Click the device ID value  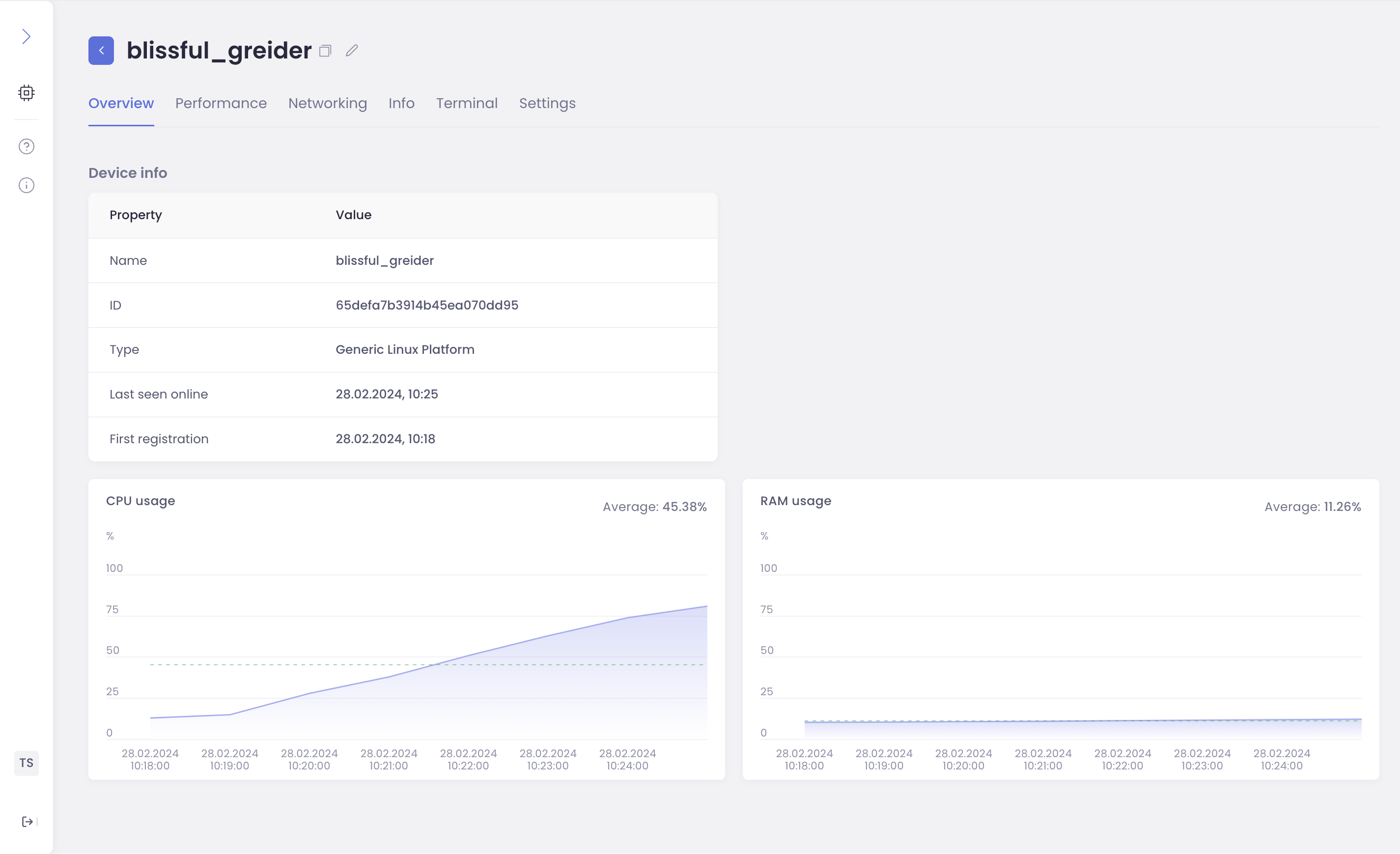(427, 305)
